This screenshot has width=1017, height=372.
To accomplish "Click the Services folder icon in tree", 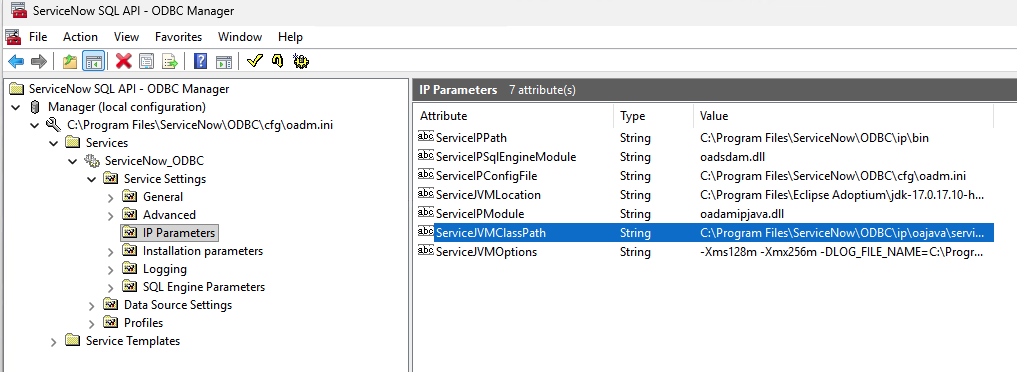I will [x=74, y=143].
